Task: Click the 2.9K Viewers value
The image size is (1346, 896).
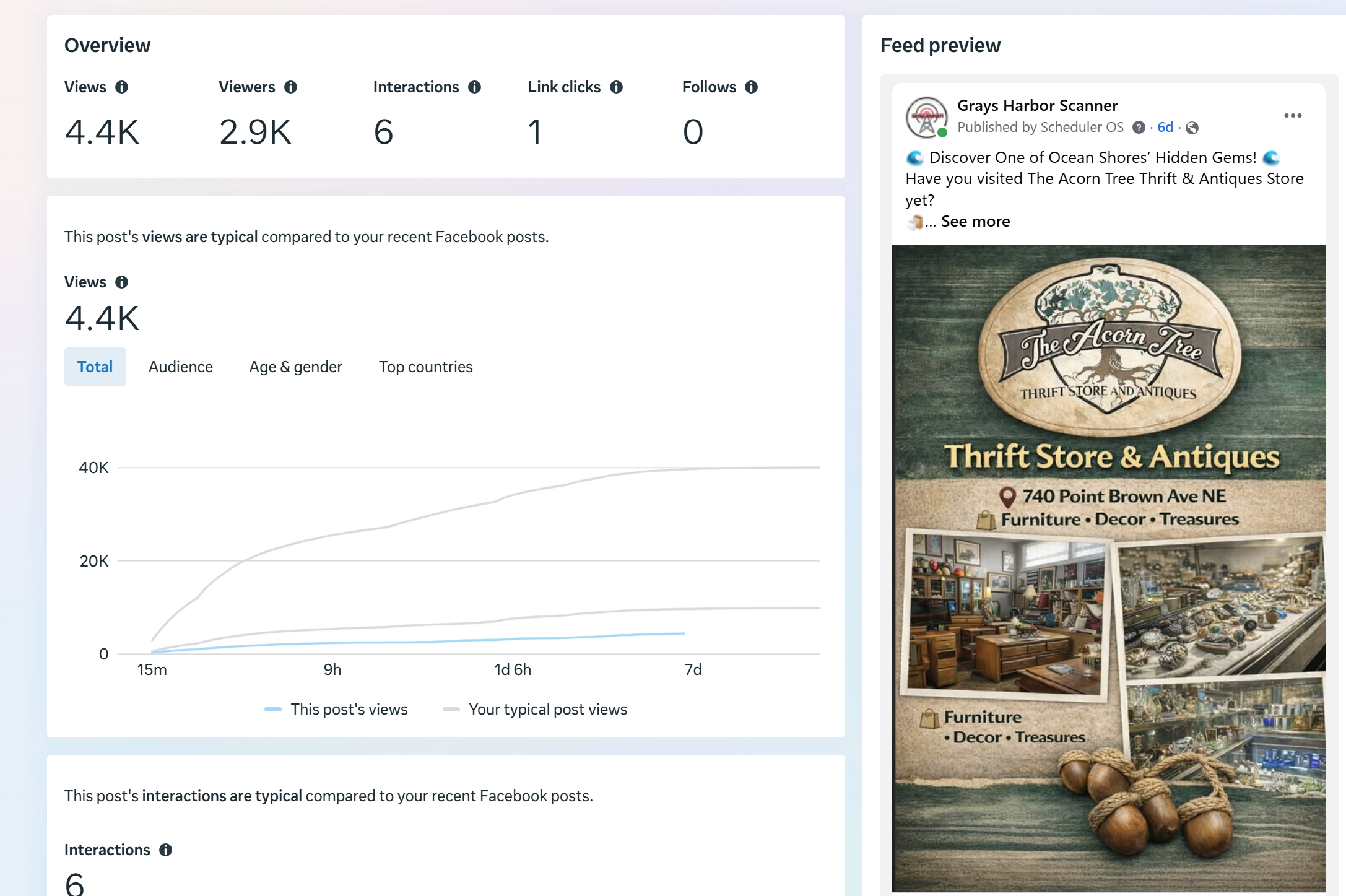Action: (255, 132)
